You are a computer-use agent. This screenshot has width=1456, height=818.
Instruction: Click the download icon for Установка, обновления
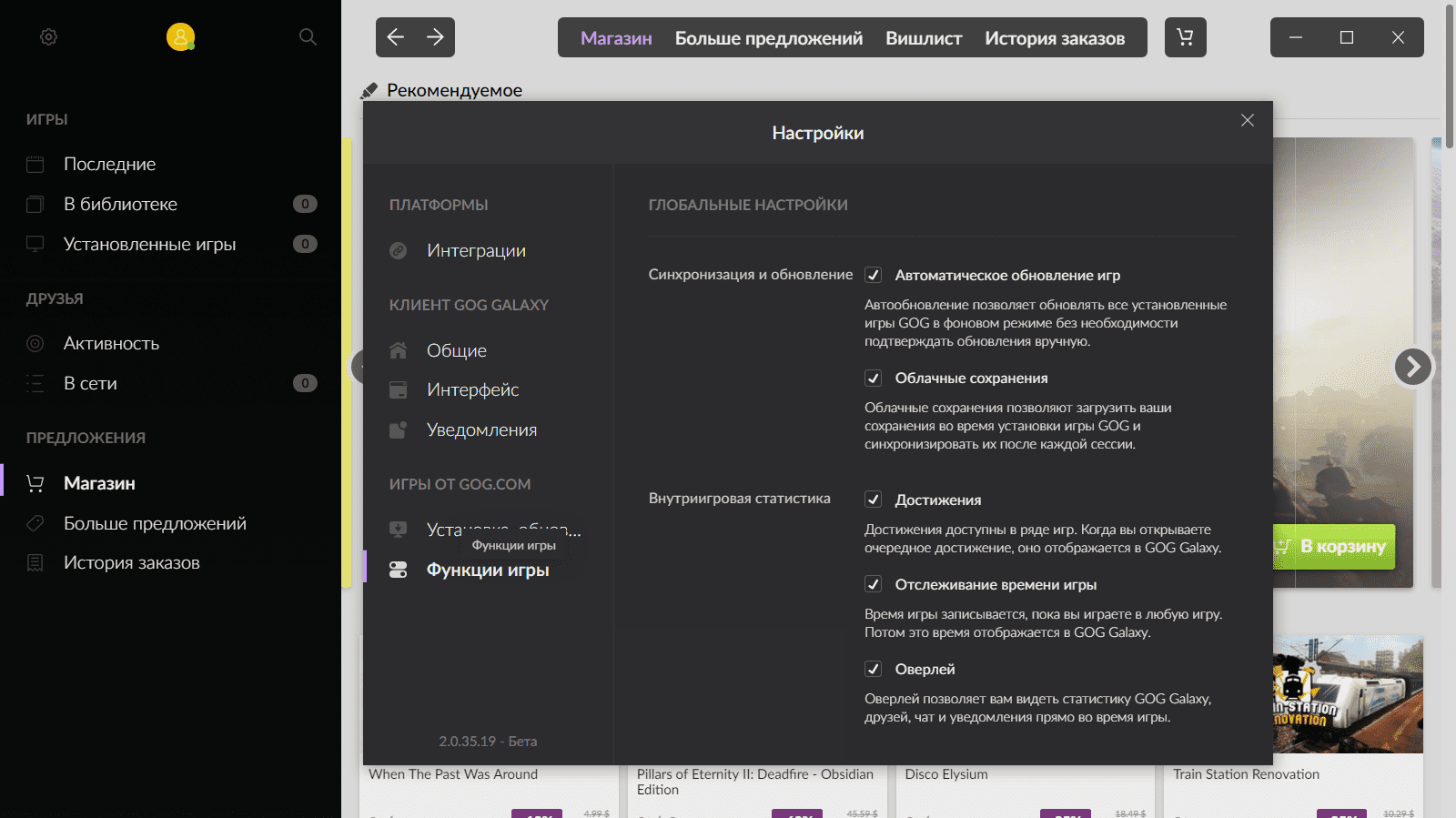399,530
